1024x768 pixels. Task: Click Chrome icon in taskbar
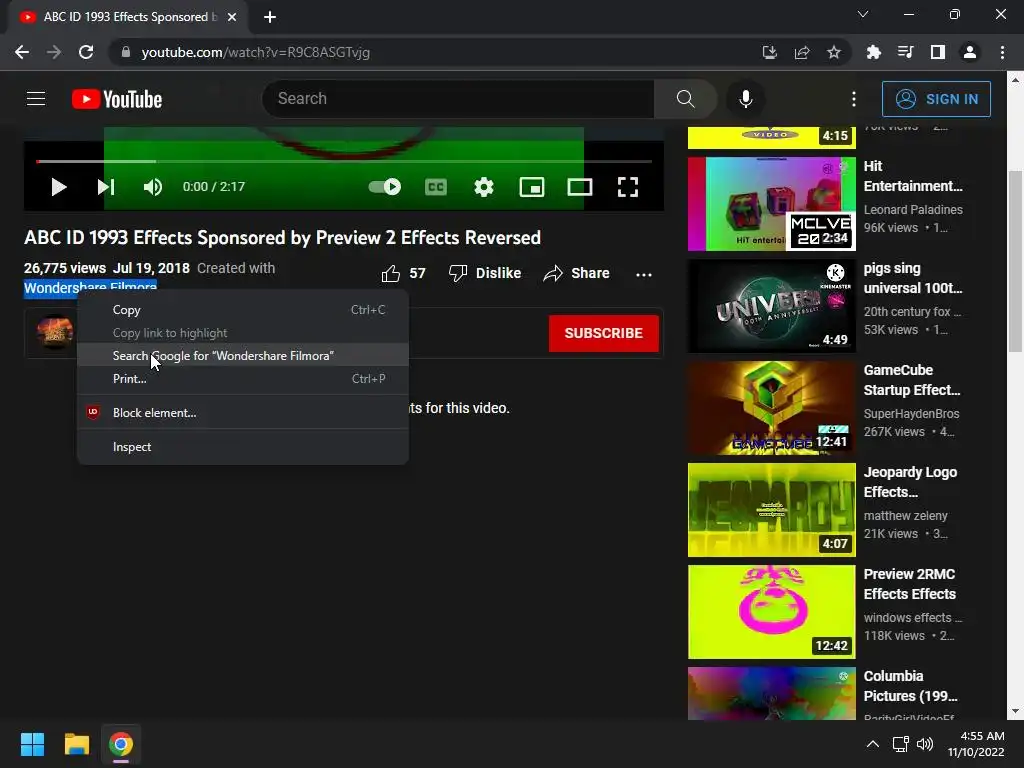click(x=121, y=744)
